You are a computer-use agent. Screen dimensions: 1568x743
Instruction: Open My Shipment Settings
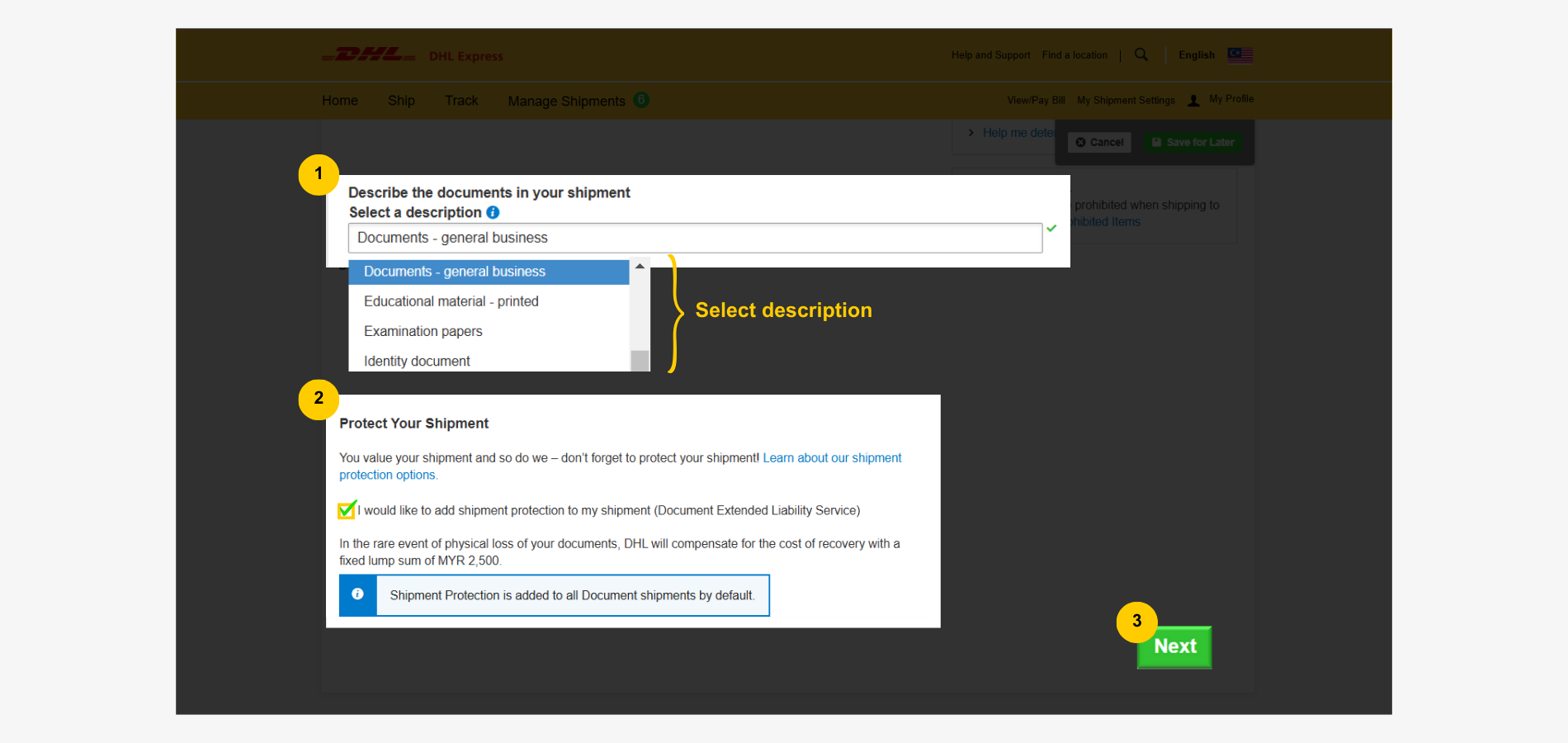[x=1126, y=100]
